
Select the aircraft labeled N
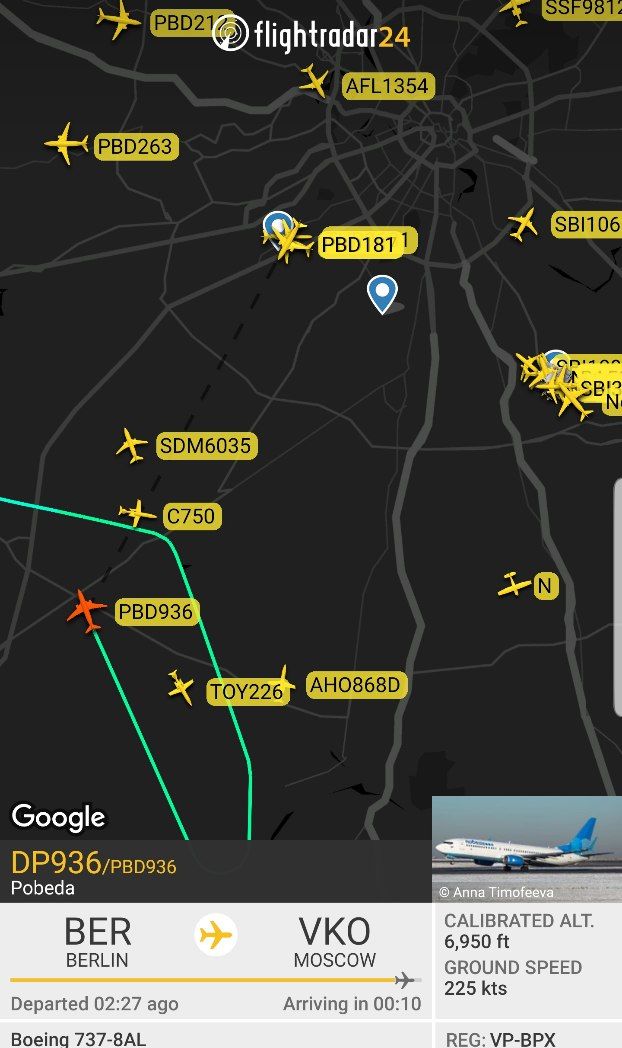click(514, 585)
